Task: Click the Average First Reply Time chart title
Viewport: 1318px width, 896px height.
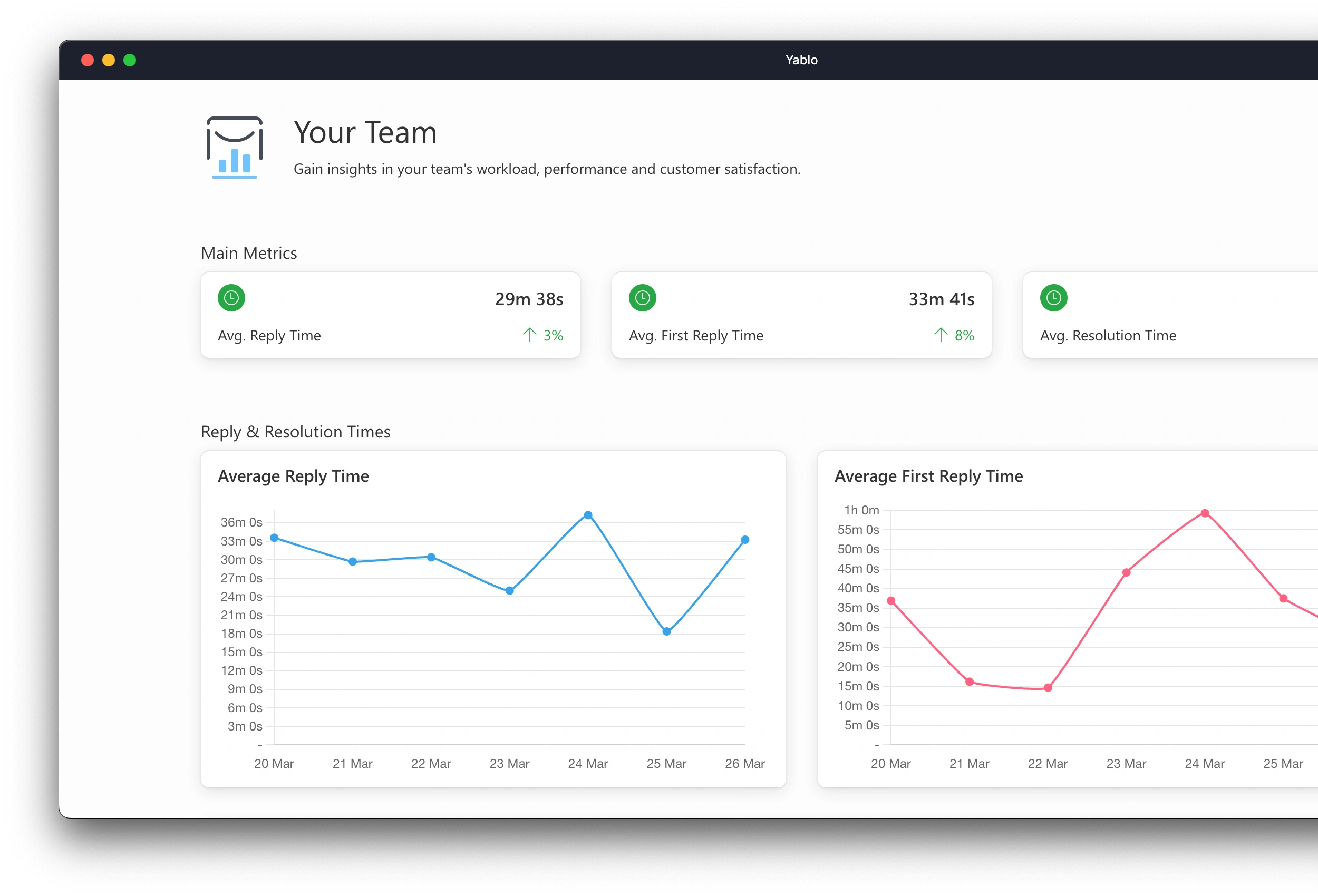Action: [x=928, y=476]
